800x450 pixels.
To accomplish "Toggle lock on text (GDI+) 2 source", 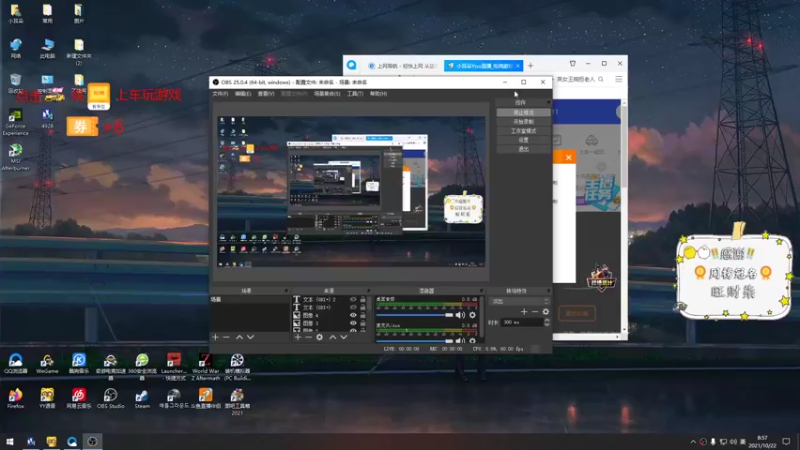I will click(363, 299).
